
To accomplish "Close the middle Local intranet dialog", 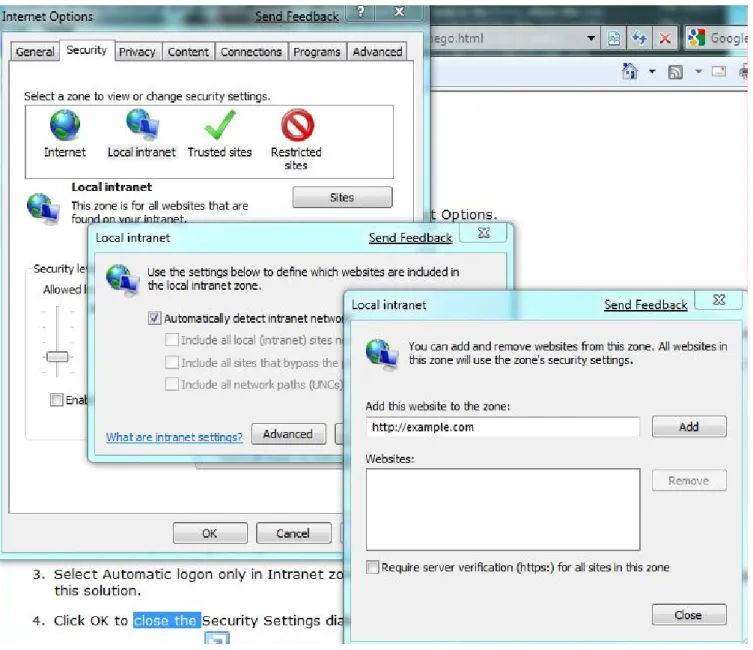I will pyautogui.click(x=484, y=233).
